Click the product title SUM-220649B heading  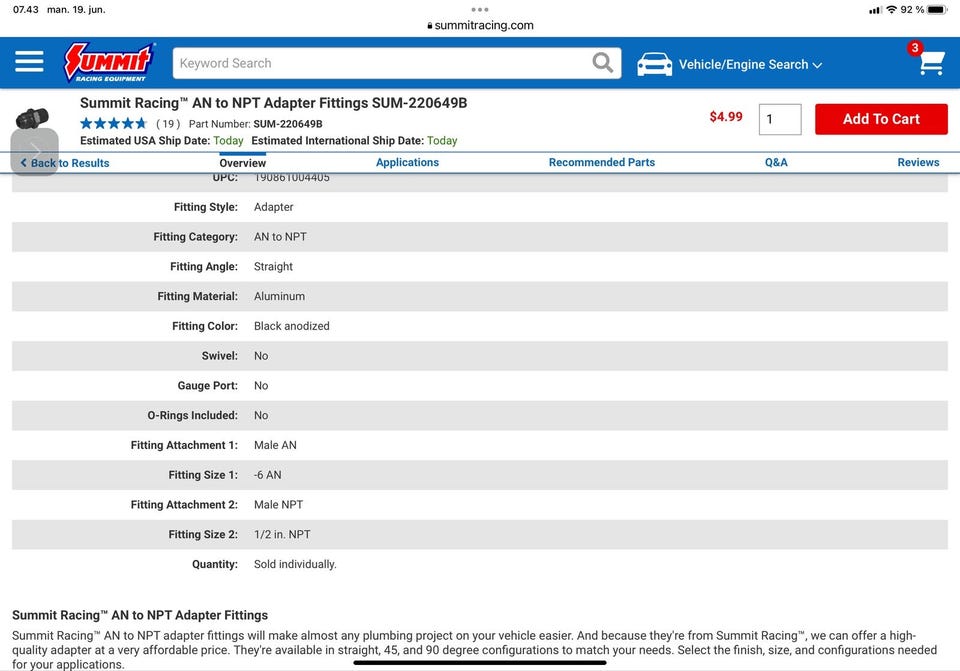coord(274,103)
